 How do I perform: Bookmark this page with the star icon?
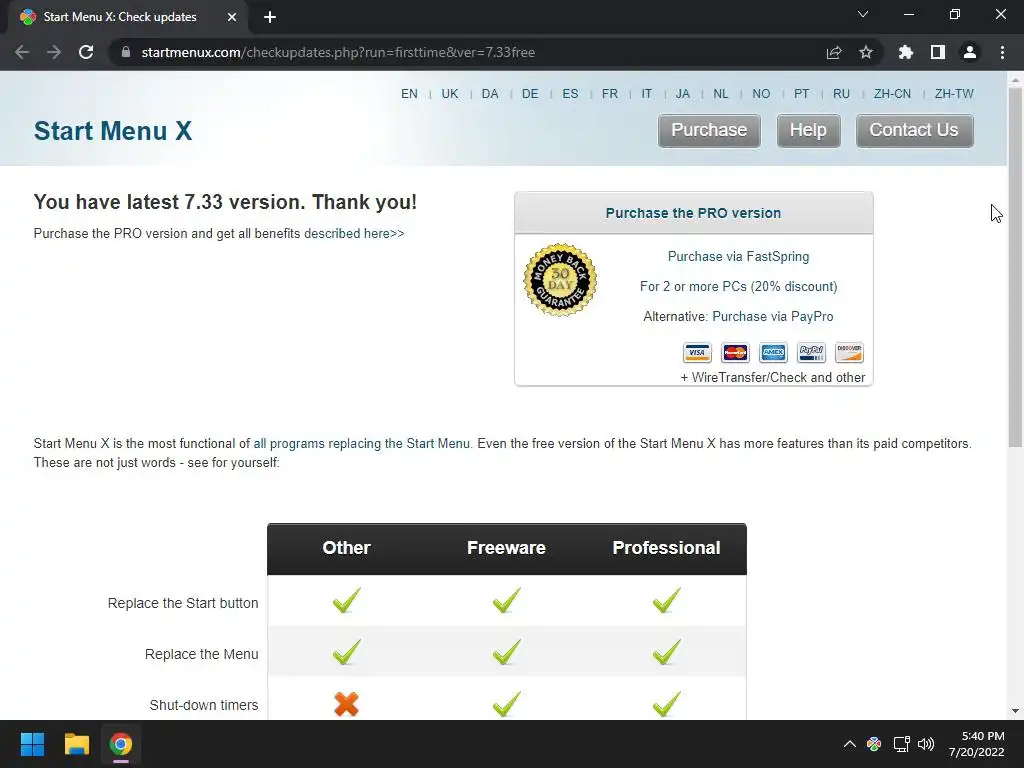click(x=865, y=52)
